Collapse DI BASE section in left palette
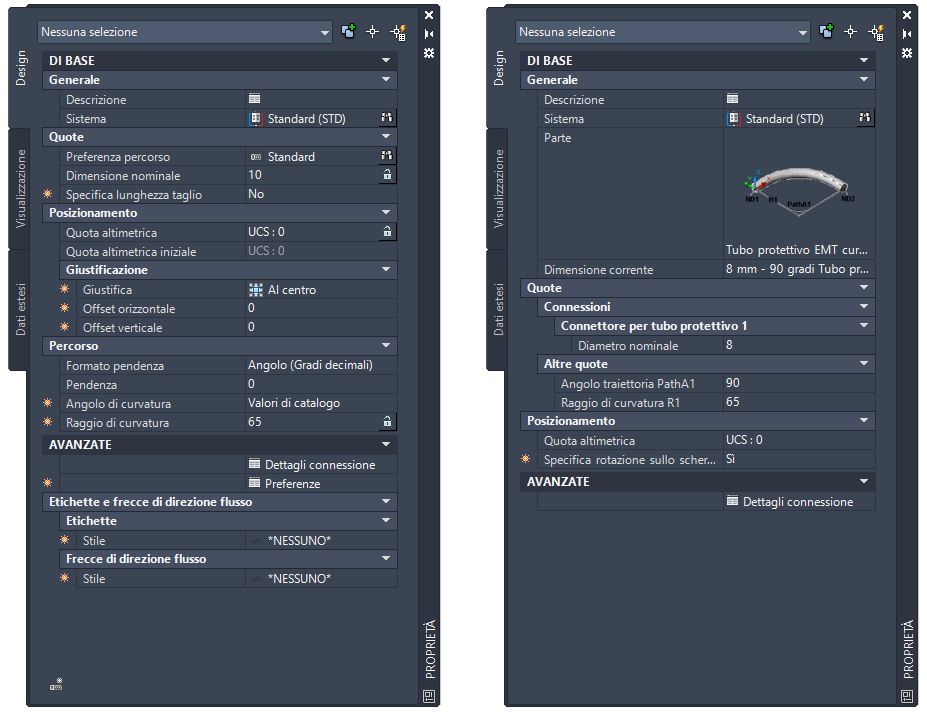The image size is (927, 716). click(x=386, y=60)
